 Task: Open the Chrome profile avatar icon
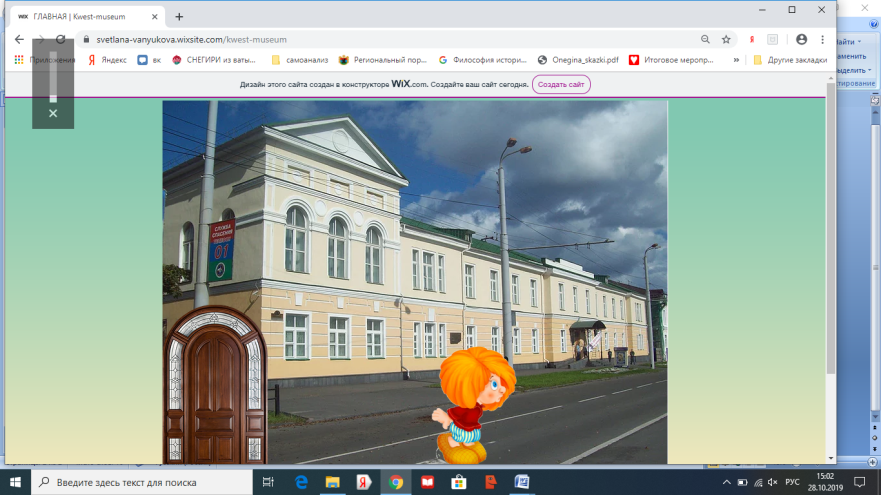801,39
